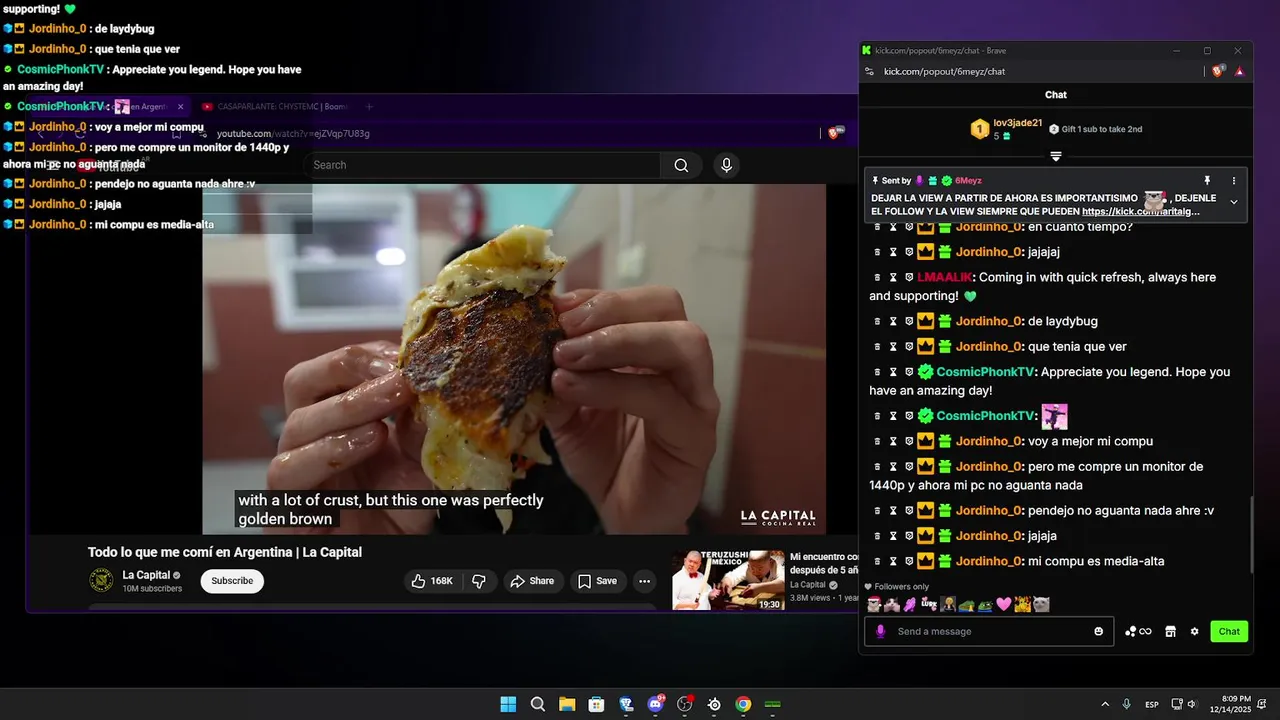Click the Brave Rewards triangle icon
Image resolution: width=1280 pixels, height=720 pixels.
[x=1240, y=71]
